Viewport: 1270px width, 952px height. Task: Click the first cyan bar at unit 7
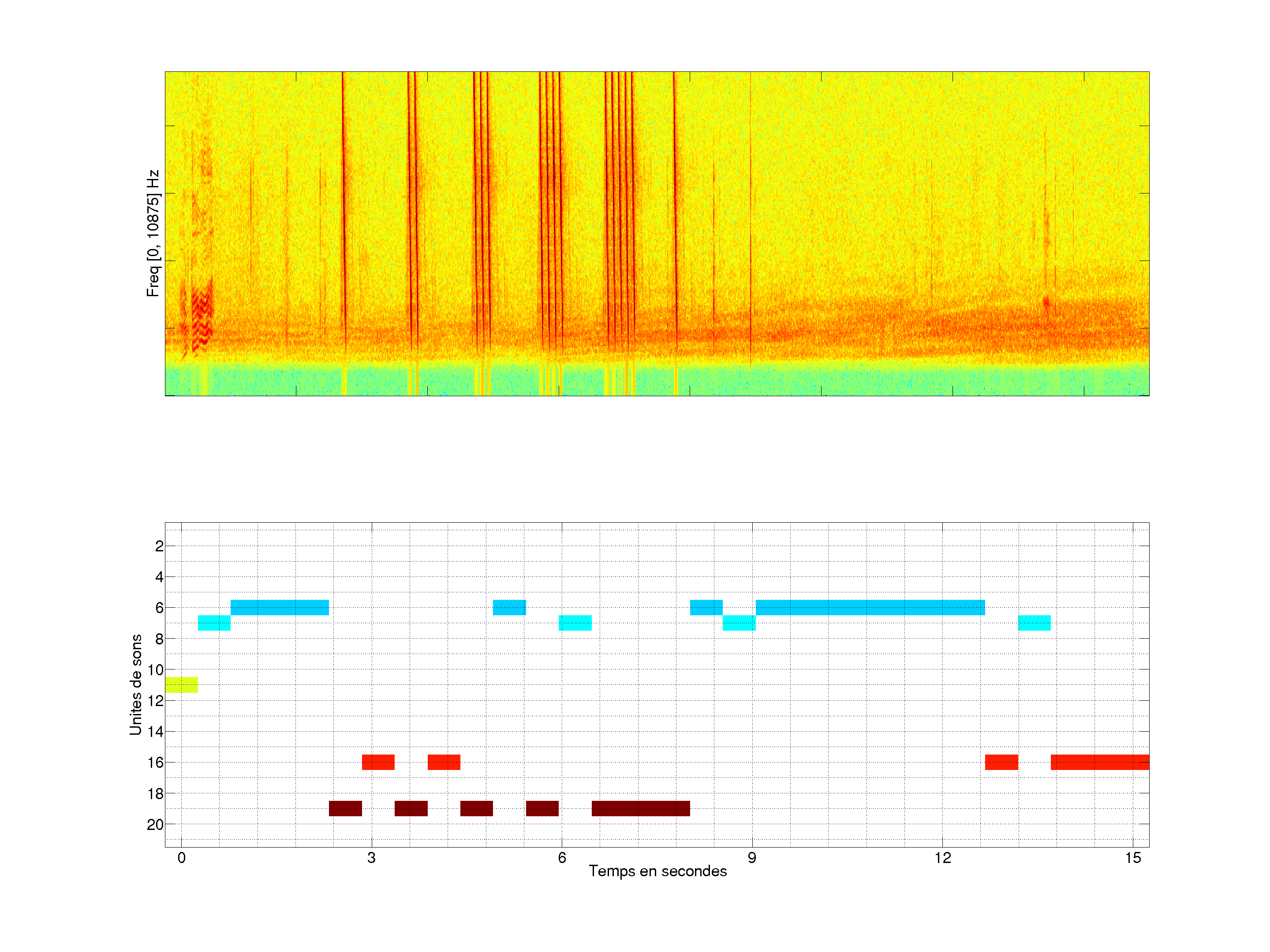(214, 623)
